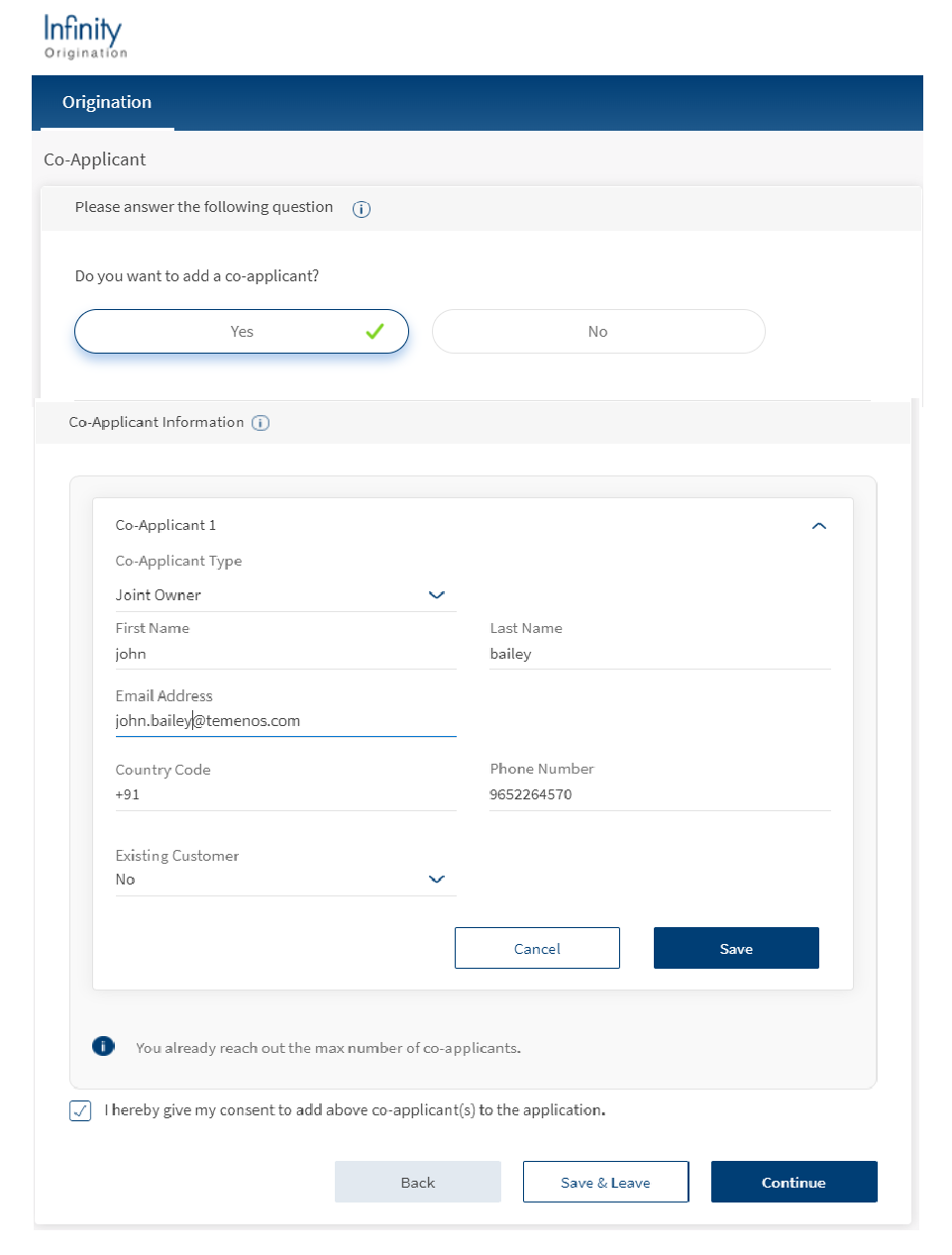Click the blue info icon beside max co-applicants message
952x1255 pixels.
[x=103, y=1046]
